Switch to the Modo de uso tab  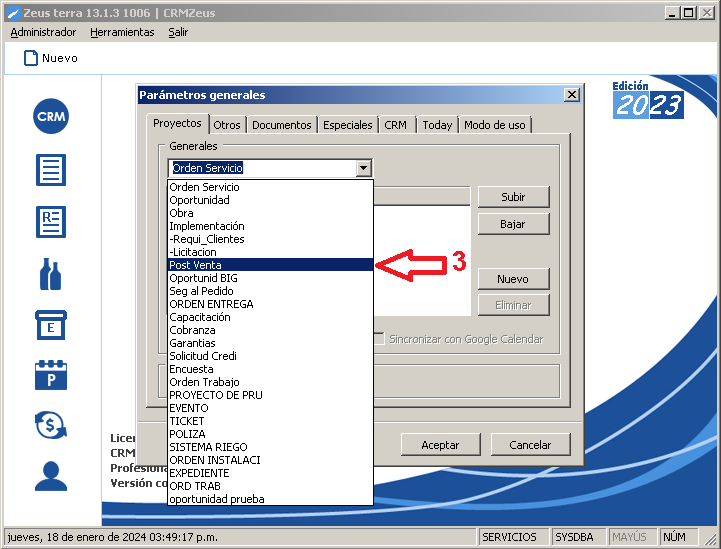[494, 125]
